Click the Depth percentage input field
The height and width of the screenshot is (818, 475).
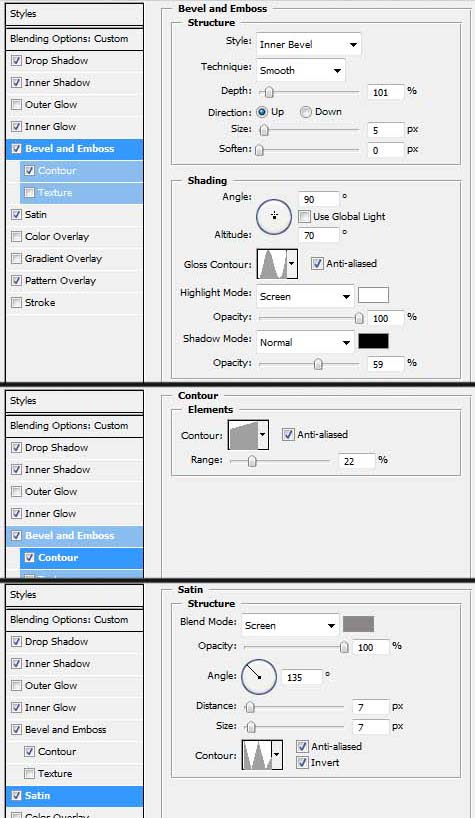(385, 92)
